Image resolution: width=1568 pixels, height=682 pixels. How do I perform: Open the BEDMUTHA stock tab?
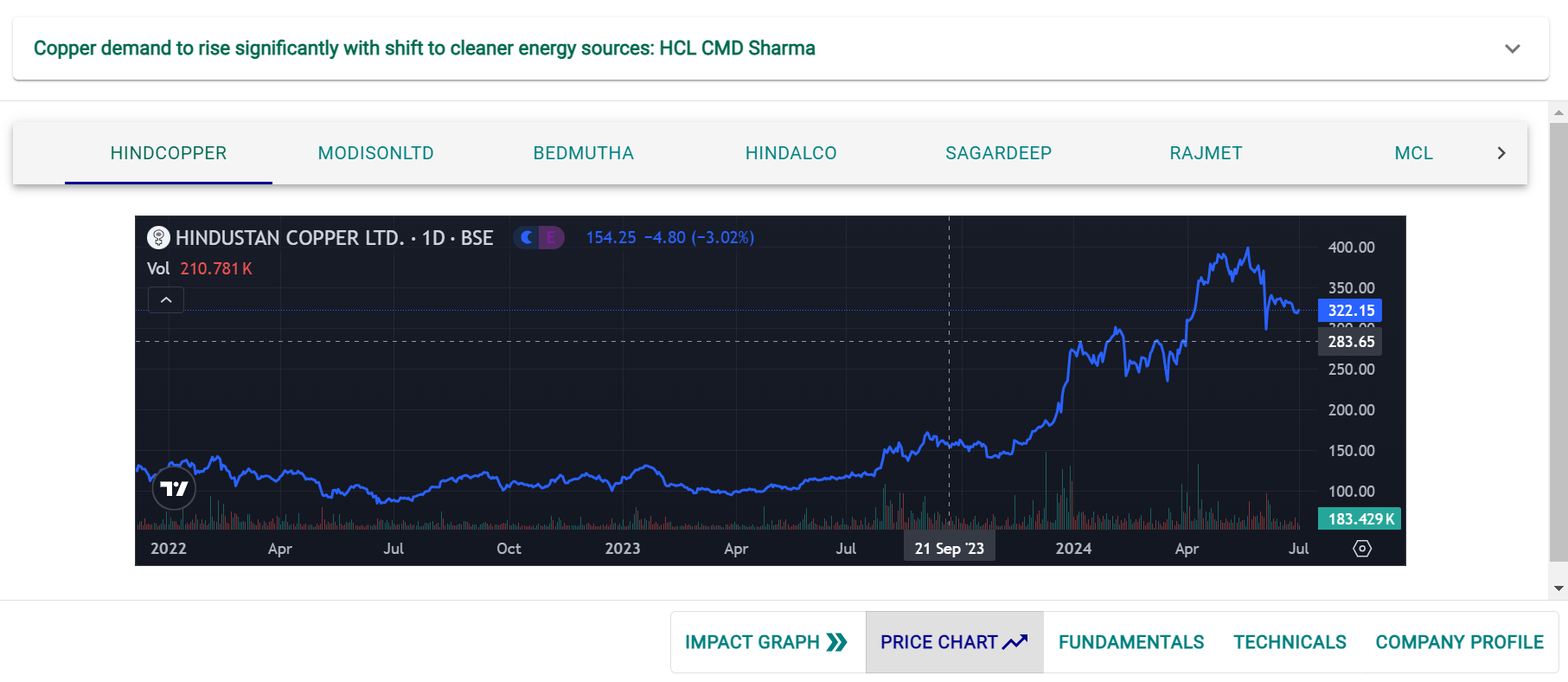(x=583, y=153)
